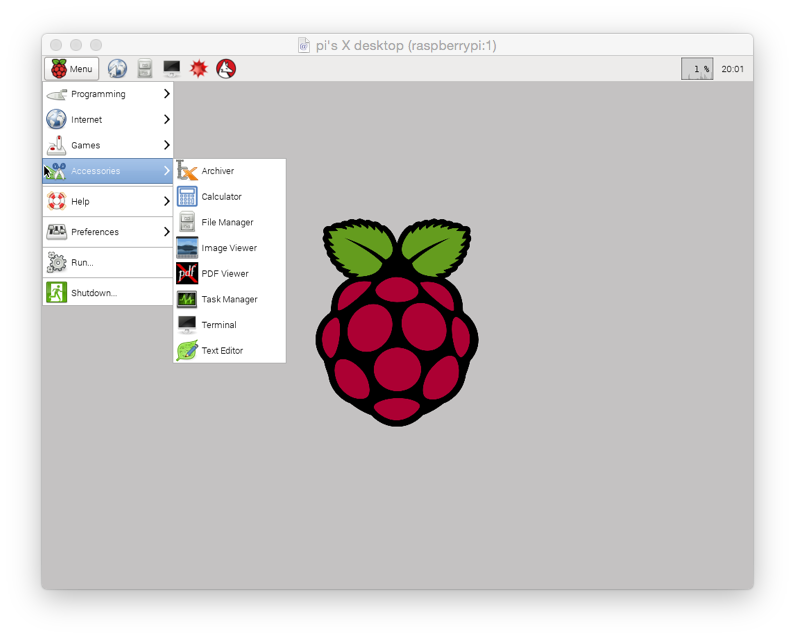This screenshot has width=795, height=639.
Task: Launch Text Editor from Accessories submenu
Action: (230, 350)
